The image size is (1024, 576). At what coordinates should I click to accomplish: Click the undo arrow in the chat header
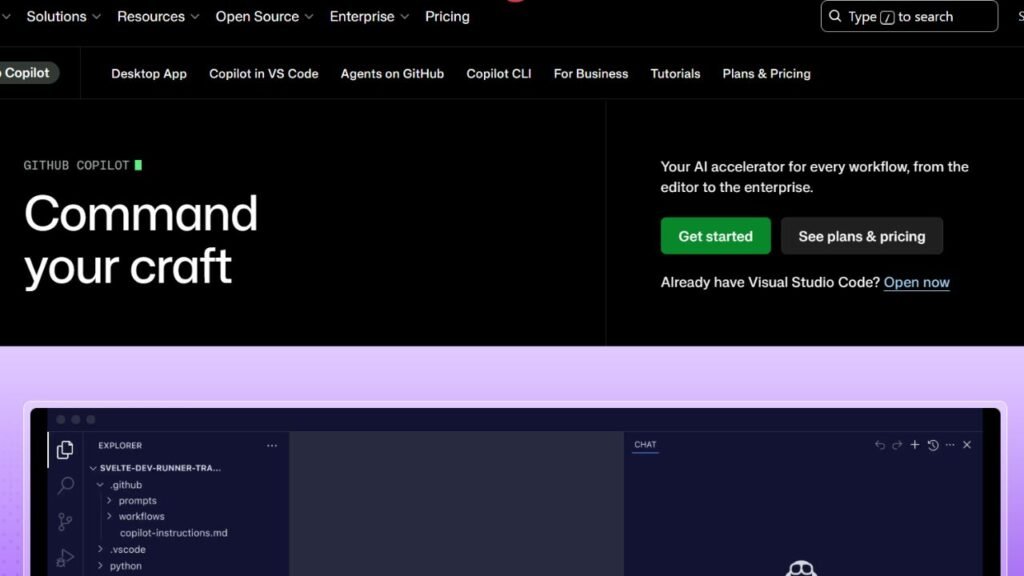tap(880, 445)
